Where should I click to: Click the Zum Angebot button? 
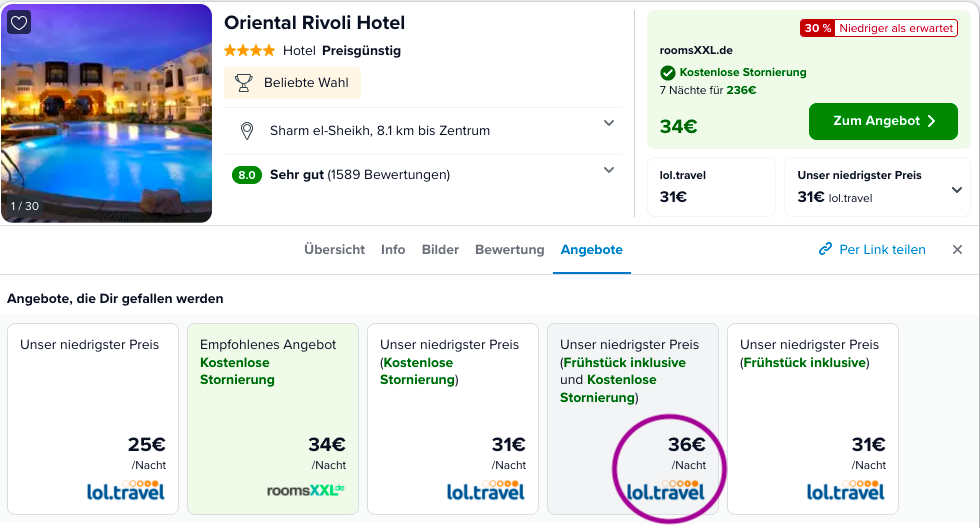click(x=883, y=121)
